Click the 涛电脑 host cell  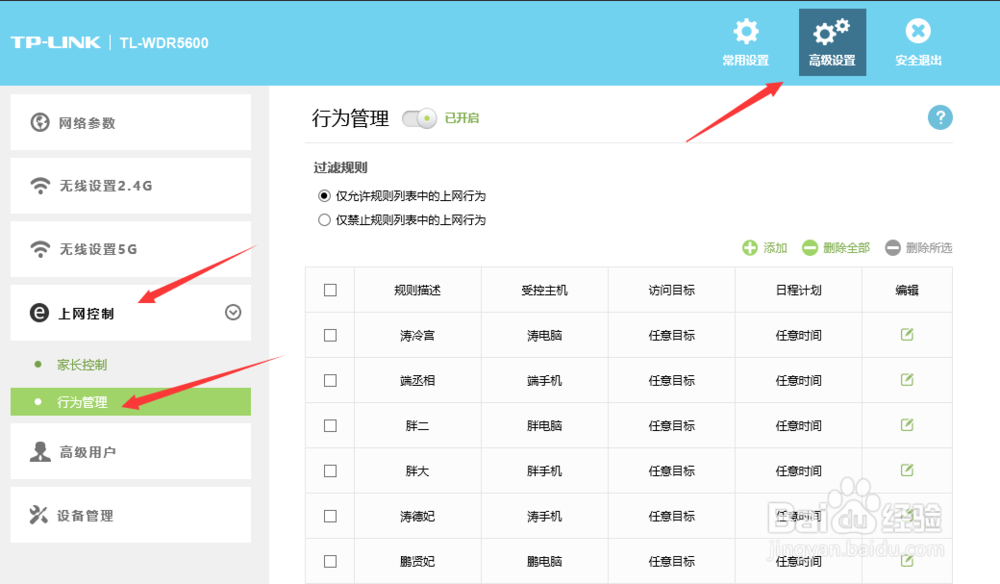[544, 335]
